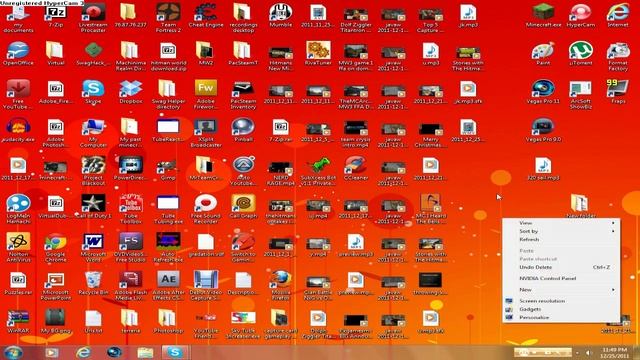Open the terraria folder icon
This screenshot has width=640, height=360.
pyautogui.click(x=131, y=318)
